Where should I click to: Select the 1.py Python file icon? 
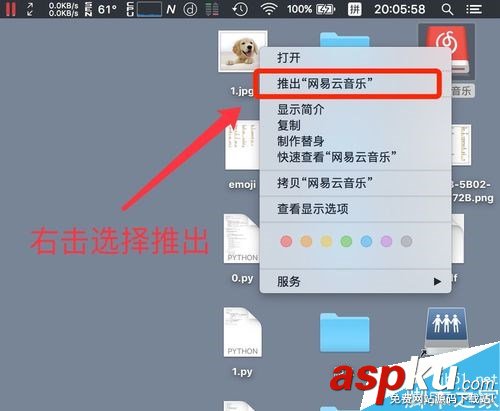[x=243, y=332]
